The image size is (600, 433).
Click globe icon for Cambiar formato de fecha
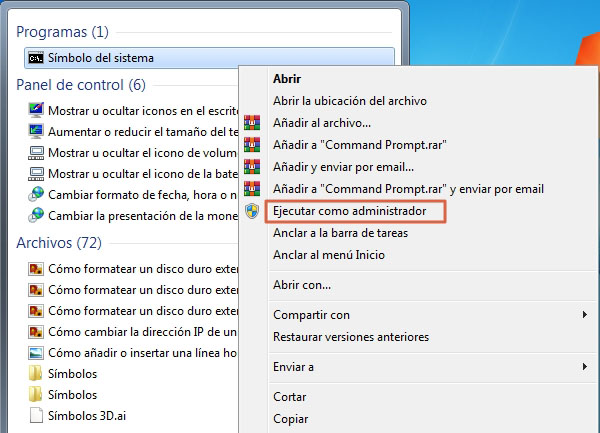coord(36,194)
